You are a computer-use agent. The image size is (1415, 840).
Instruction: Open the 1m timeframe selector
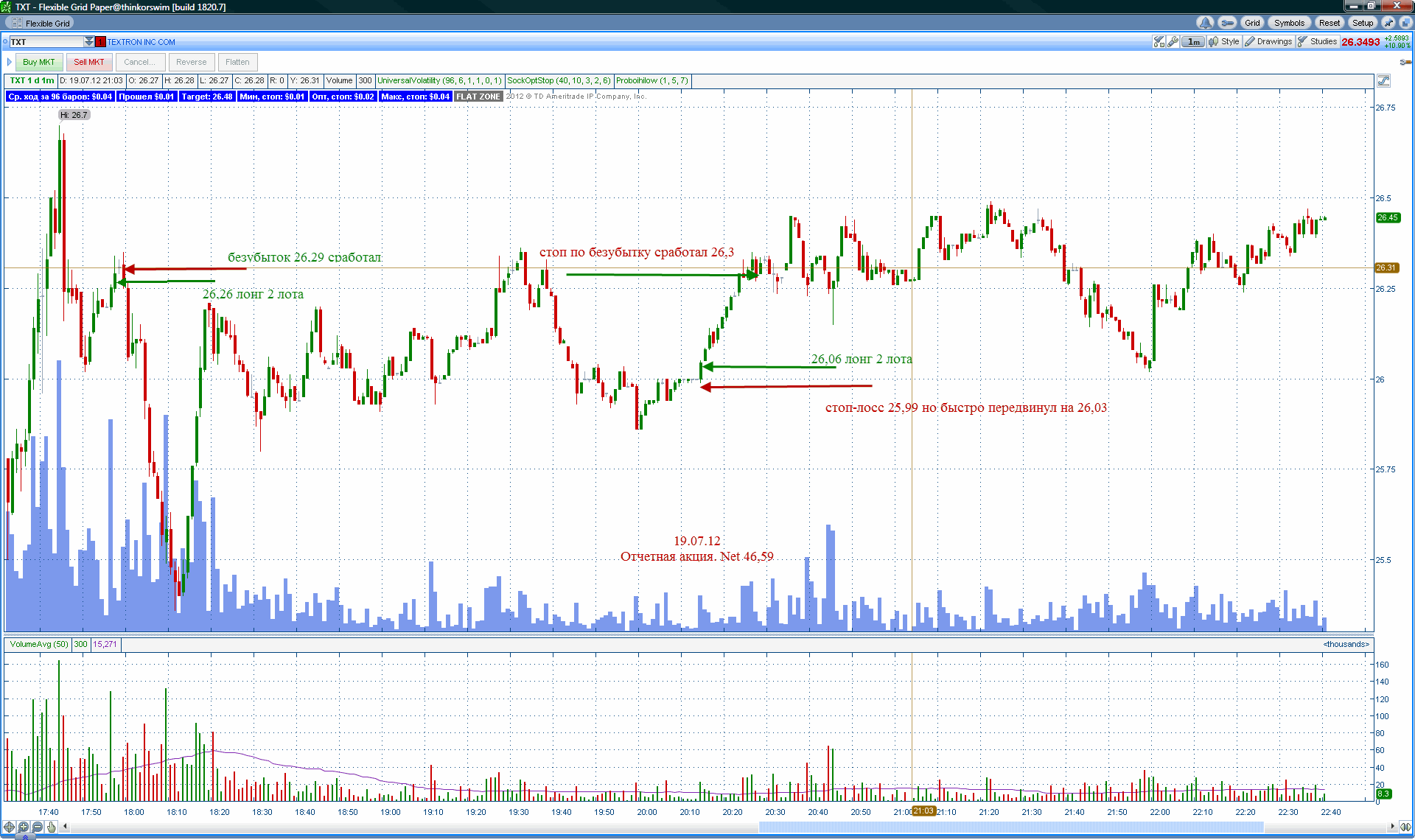pos(1193,42)
